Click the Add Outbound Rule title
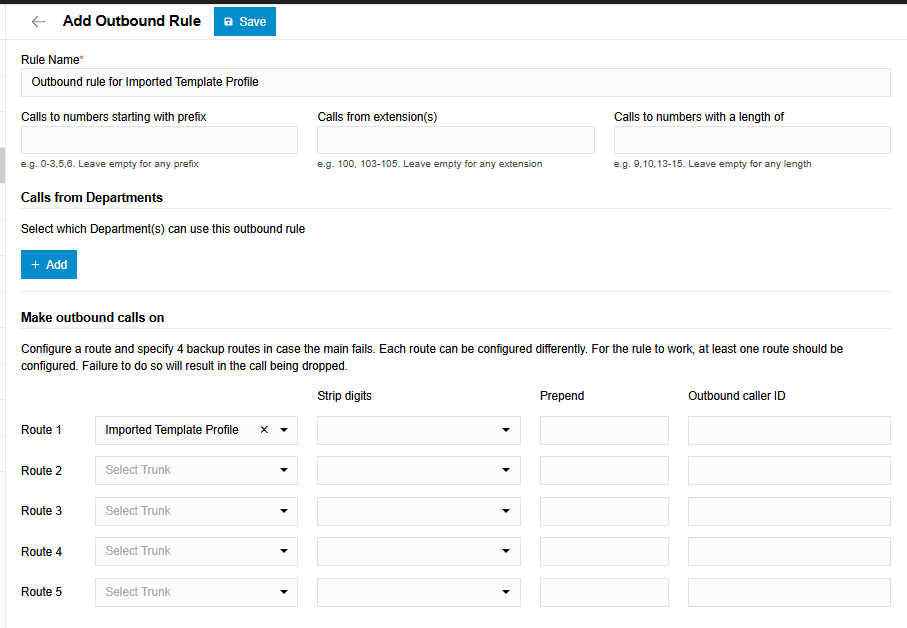The width and height of the screenshot is (907, 628). pyautogui.click(x=131, y=20)
